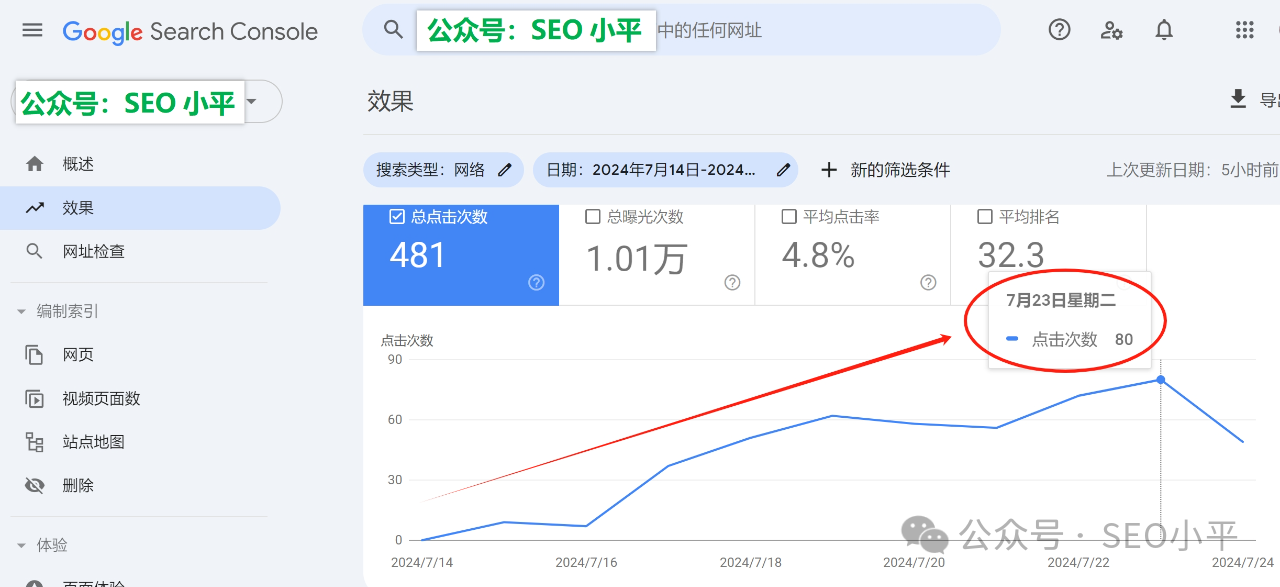Click the 效果 page heading
The image size is (1280, 587).
click(x=391, y=100)
